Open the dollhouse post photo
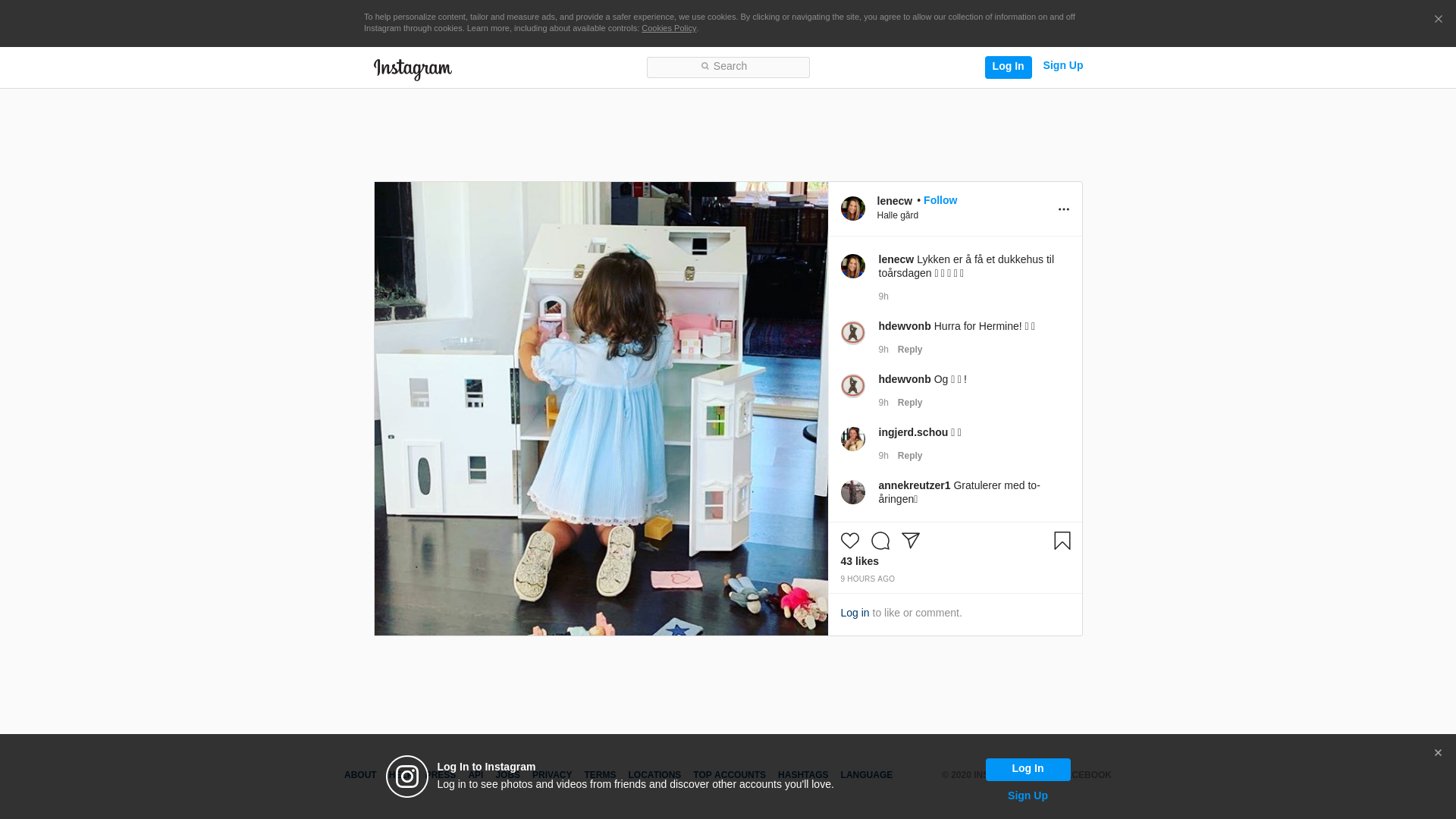Image resolution: width=1456 pixels, height=819 pixels. click(601, 408)
